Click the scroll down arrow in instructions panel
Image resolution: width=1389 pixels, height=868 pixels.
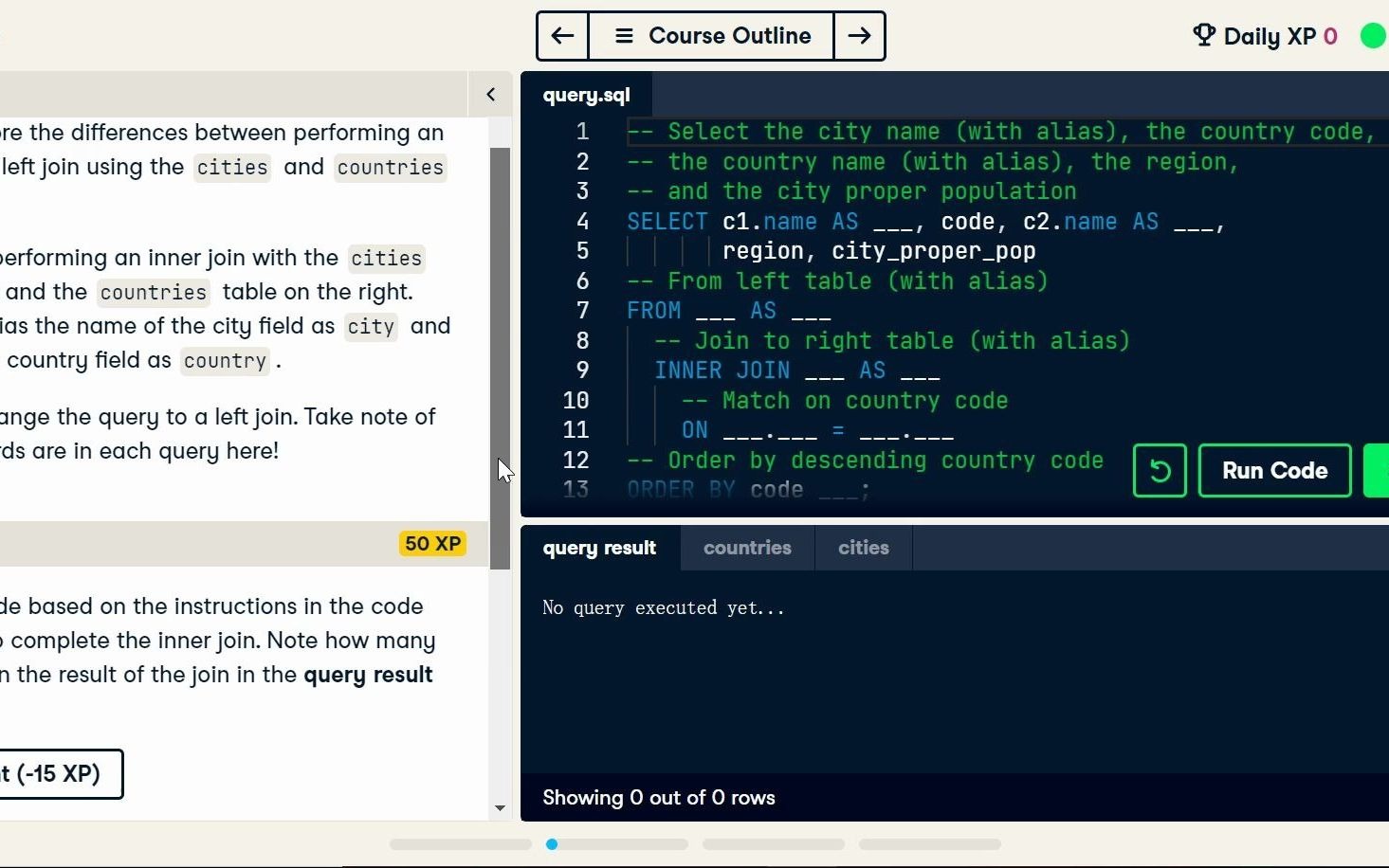[x=500, y=808]
